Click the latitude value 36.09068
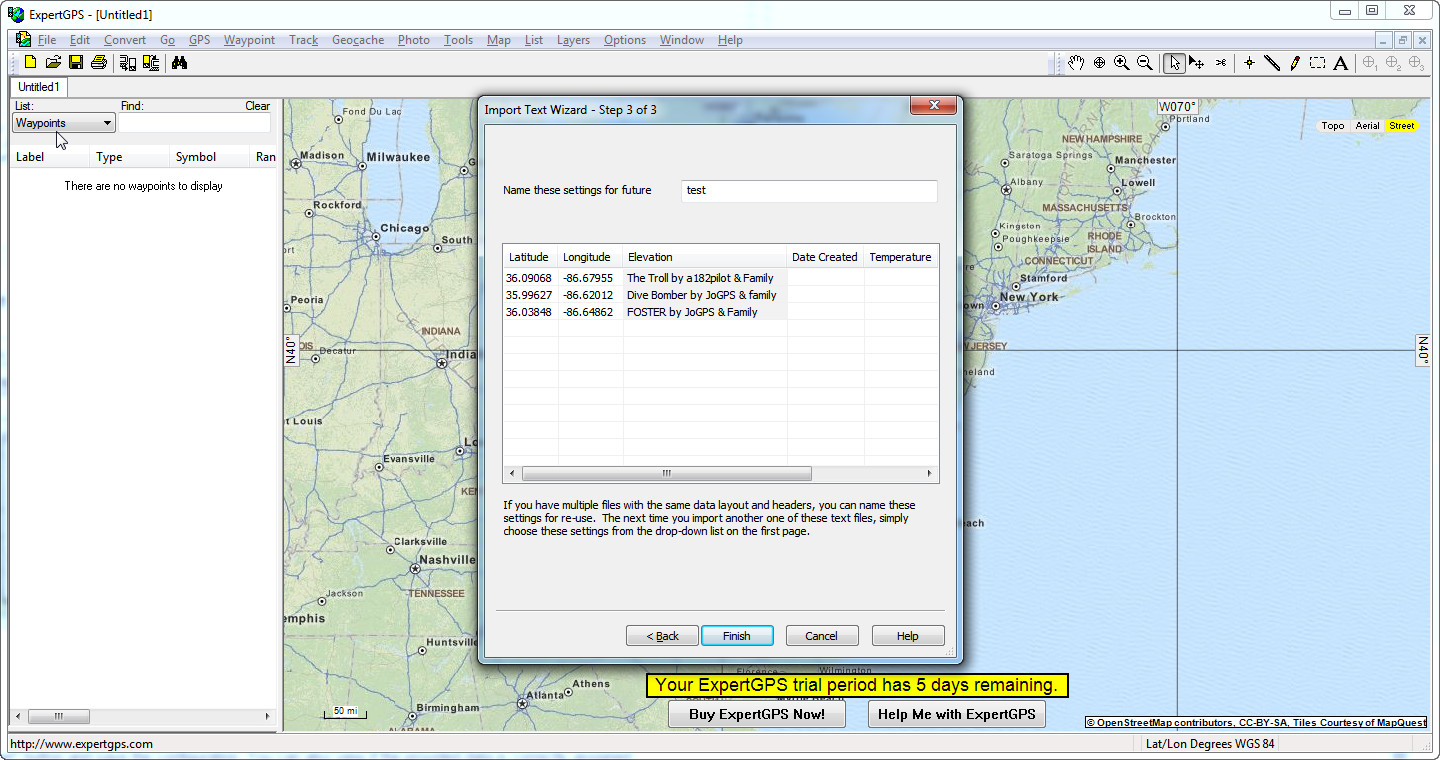 point(529,278)
